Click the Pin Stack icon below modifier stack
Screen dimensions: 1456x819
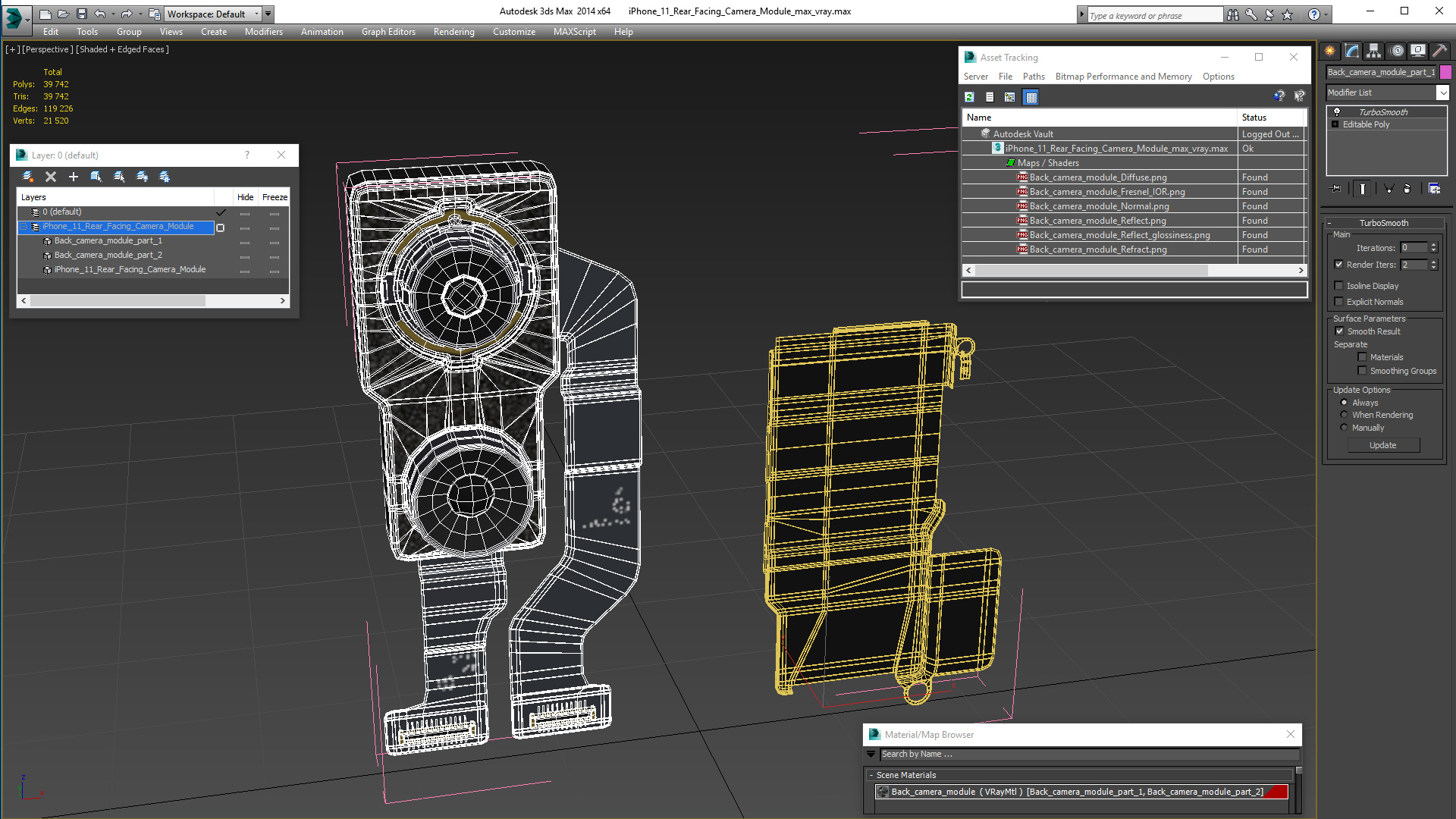coord(1336,189)
